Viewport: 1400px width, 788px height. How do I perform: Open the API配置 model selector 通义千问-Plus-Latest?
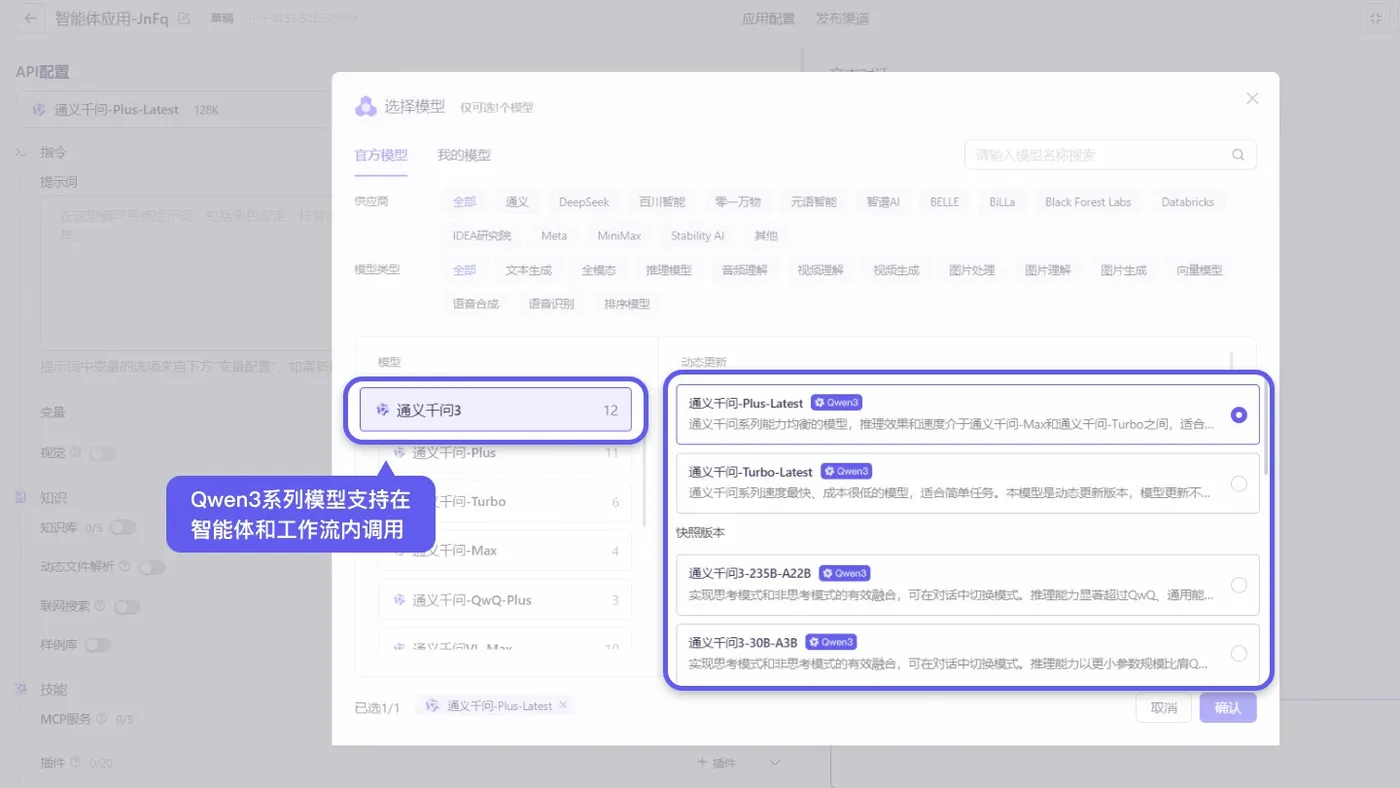[x=175, y=109]
